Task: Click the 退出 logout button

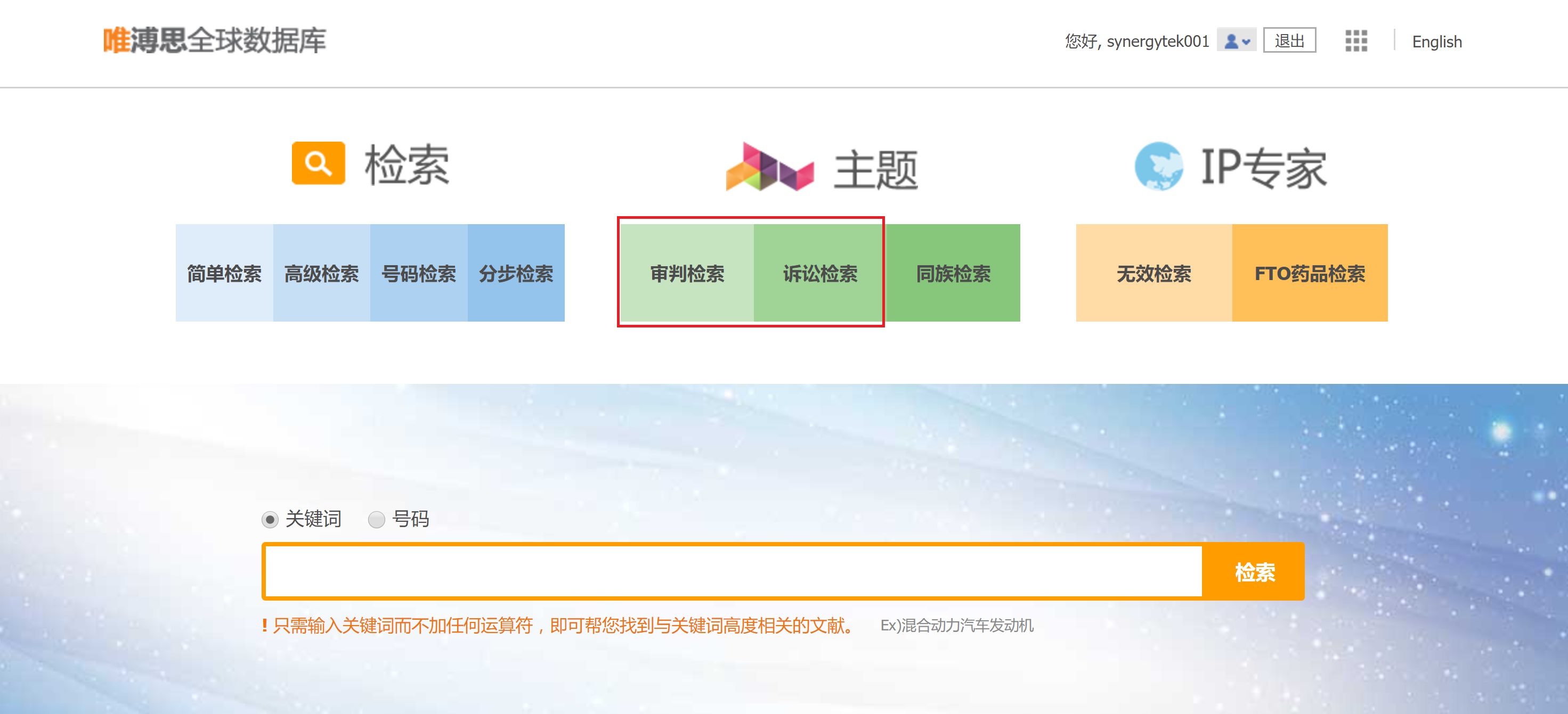Action: (1289, 41)
